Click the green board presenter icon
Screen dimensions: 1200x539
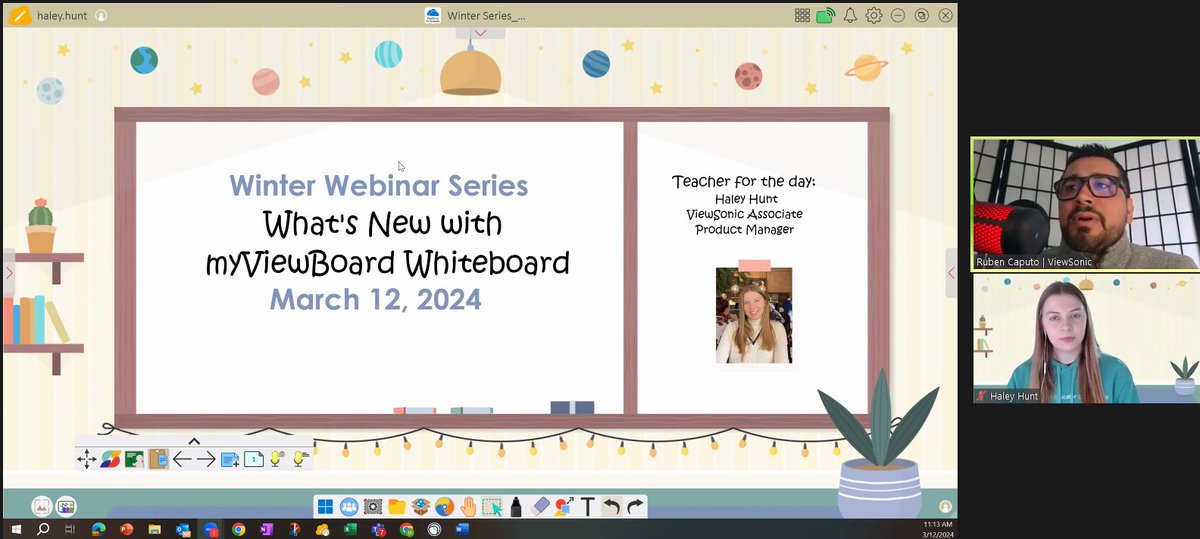(135, 459)
